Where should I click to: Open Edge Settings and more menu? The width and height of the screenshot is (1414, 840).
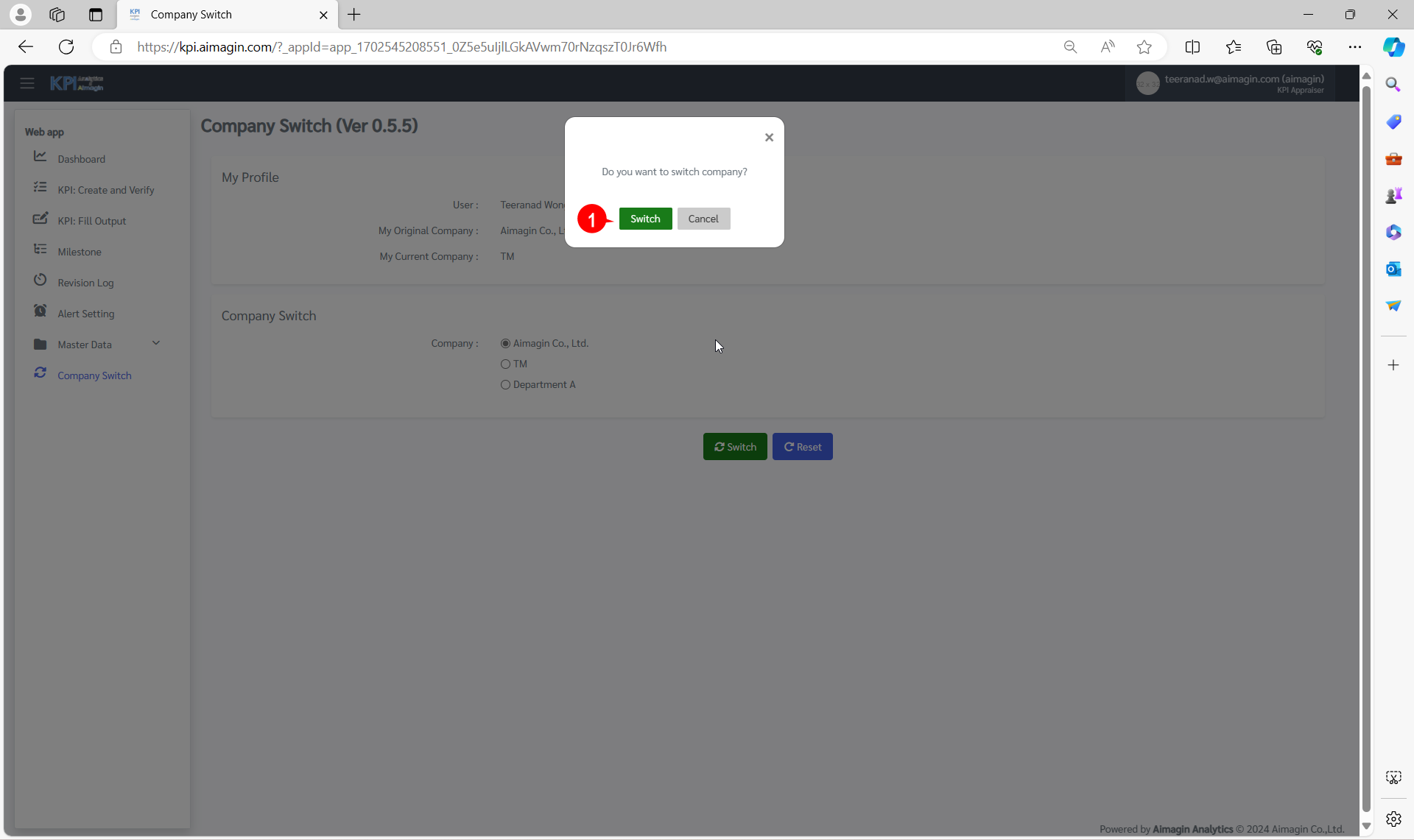1354,47
